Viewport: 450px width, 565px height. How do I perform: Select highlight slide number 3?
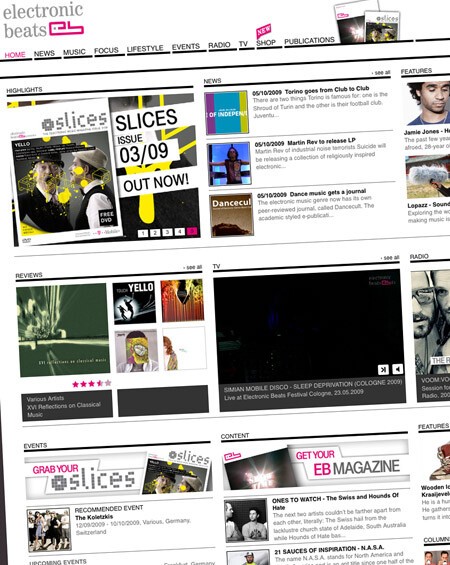point(167,232)
